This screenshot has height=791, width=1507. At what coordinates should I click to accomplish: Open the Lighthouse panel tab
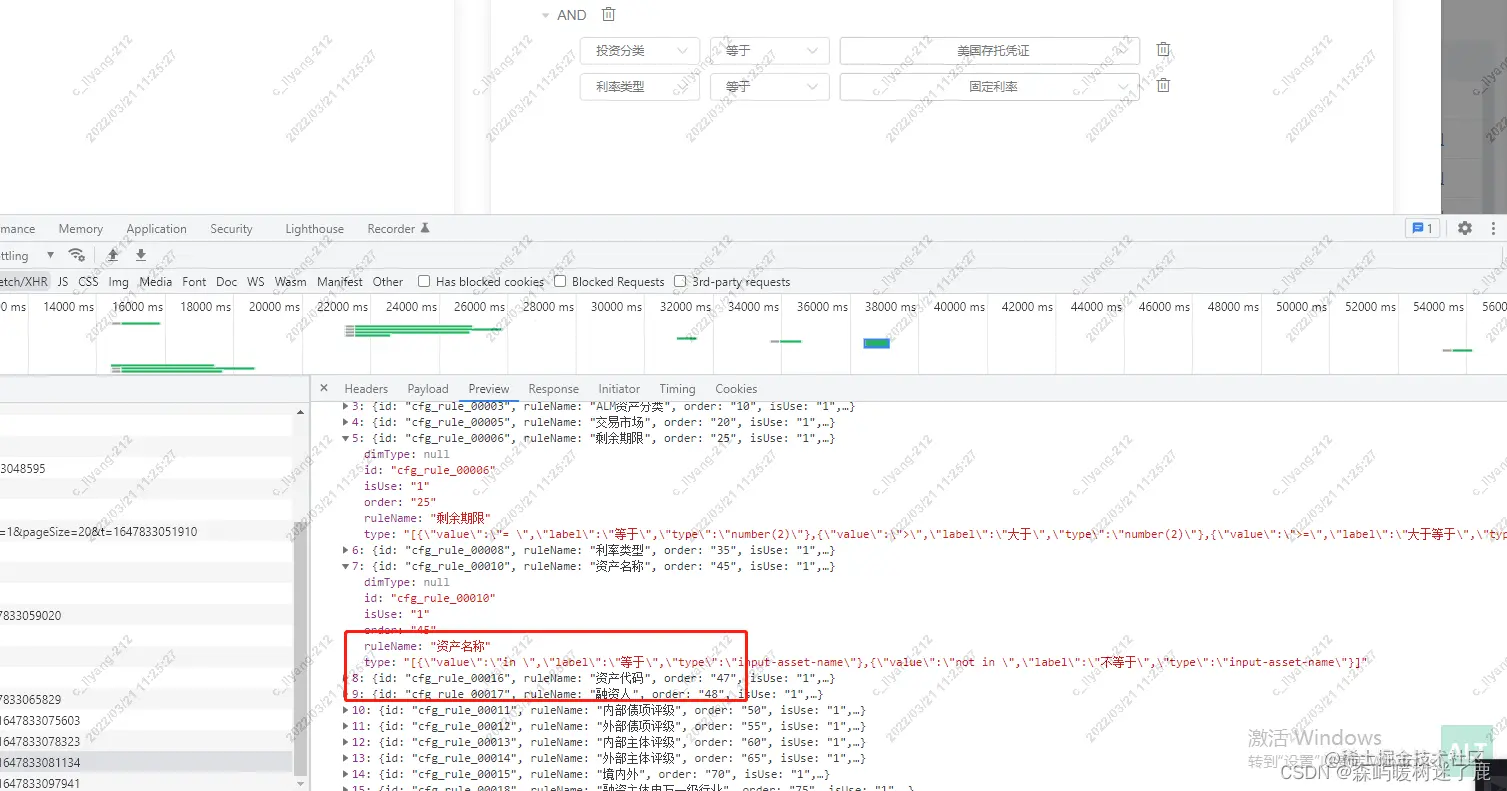(x=314, y=229)
